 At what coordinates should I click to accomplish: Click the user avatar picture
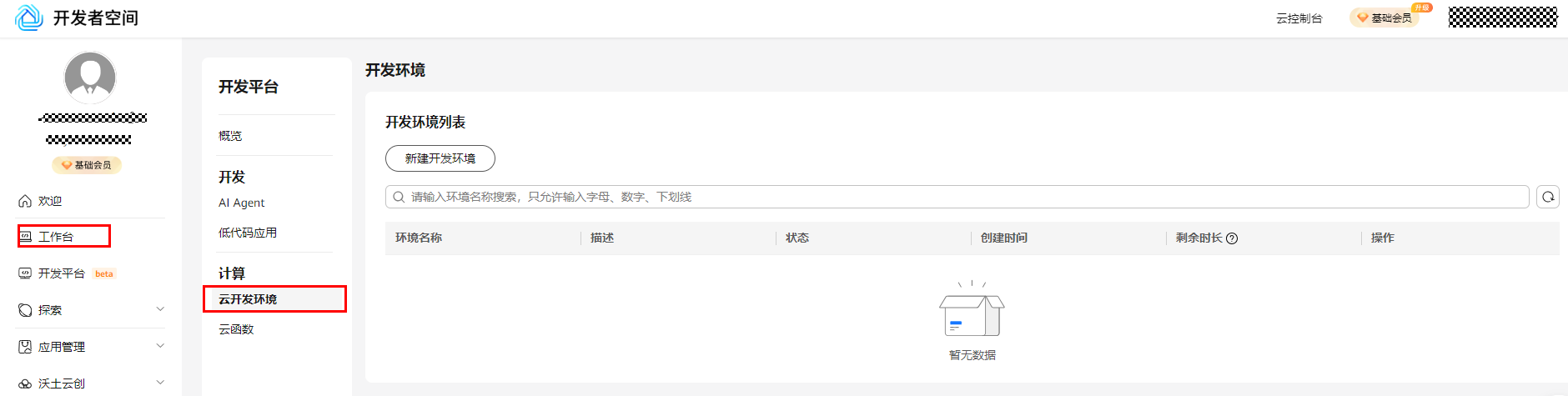click(90, 78)
